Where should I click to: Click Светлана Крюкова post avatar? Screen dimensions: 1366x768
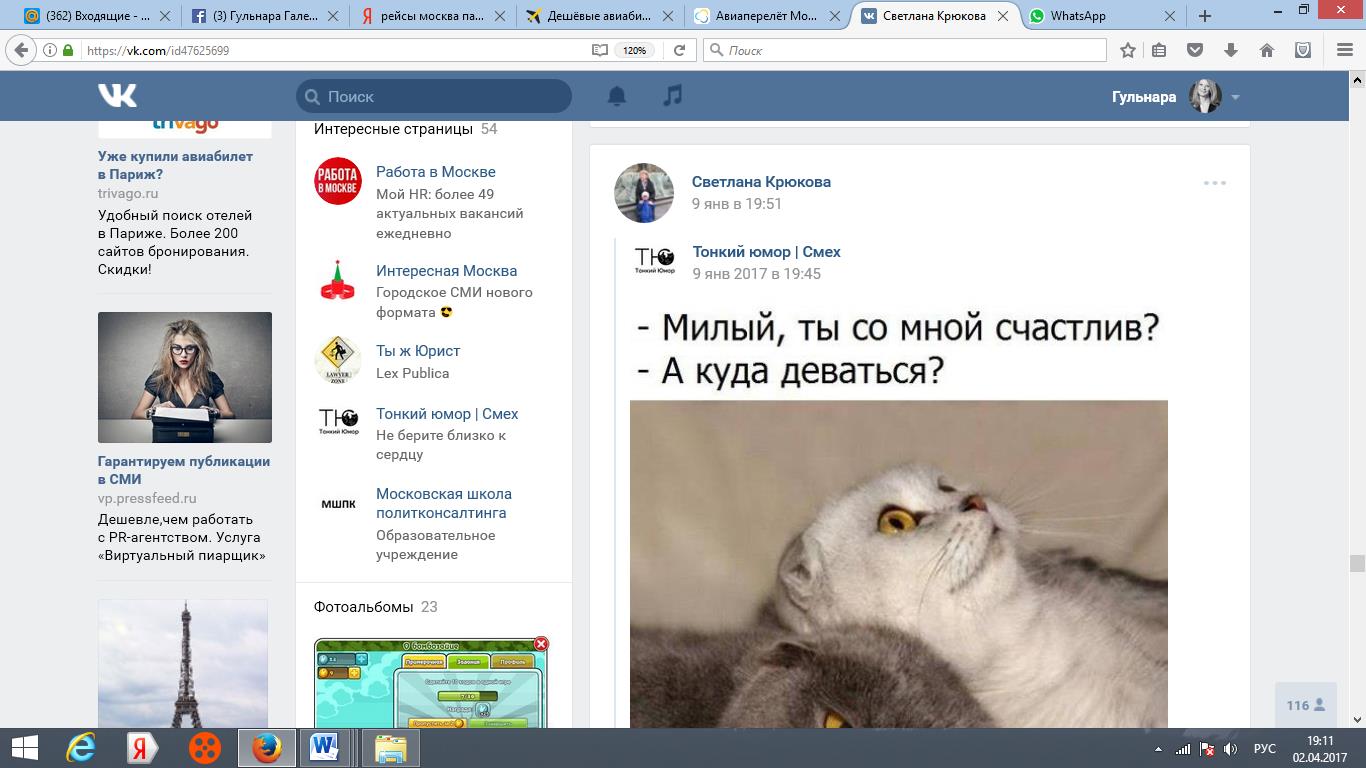(x=644, y=192)
